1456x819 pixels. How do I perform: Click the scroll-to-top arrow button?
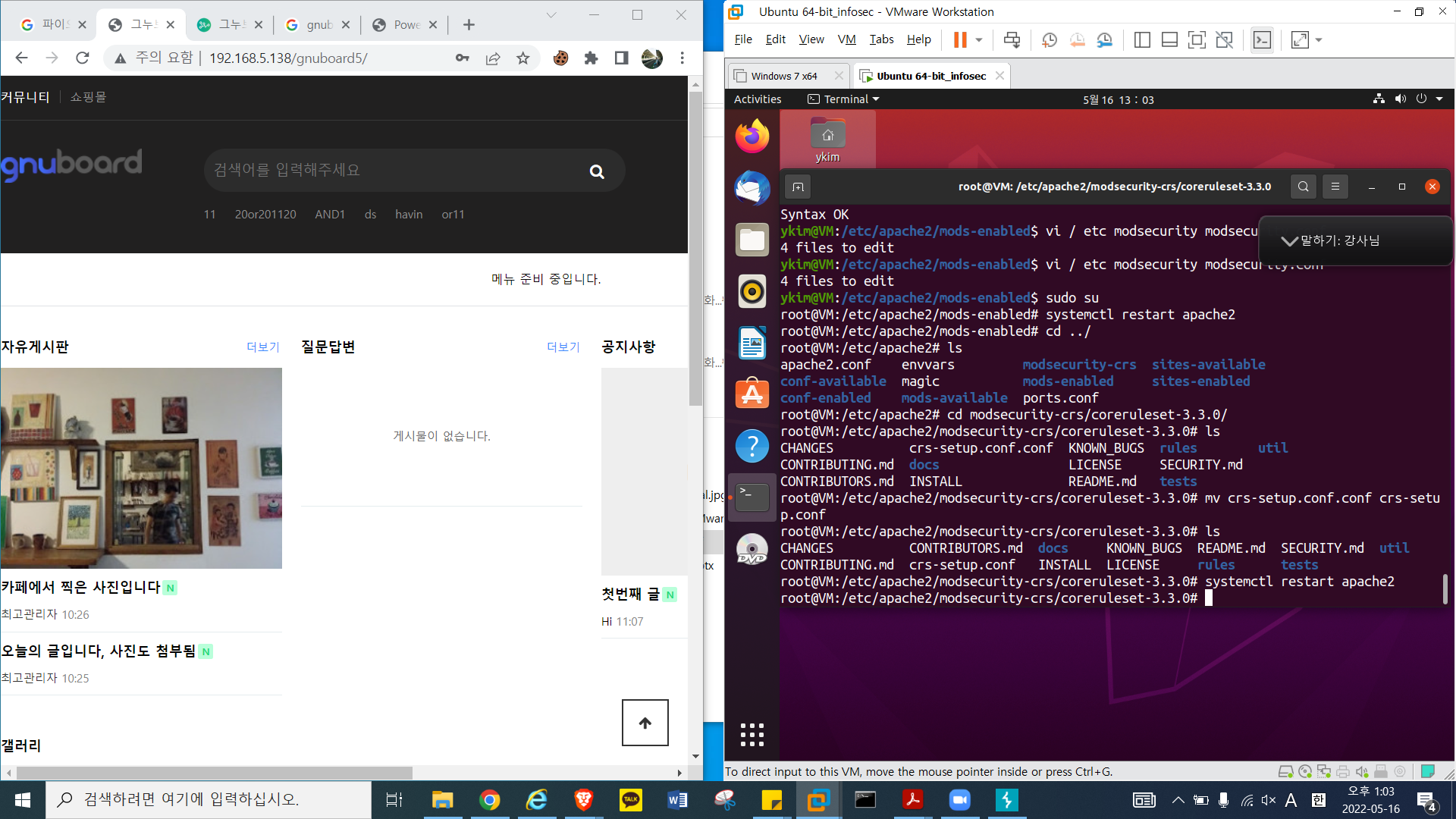click(x=645, y=723)
